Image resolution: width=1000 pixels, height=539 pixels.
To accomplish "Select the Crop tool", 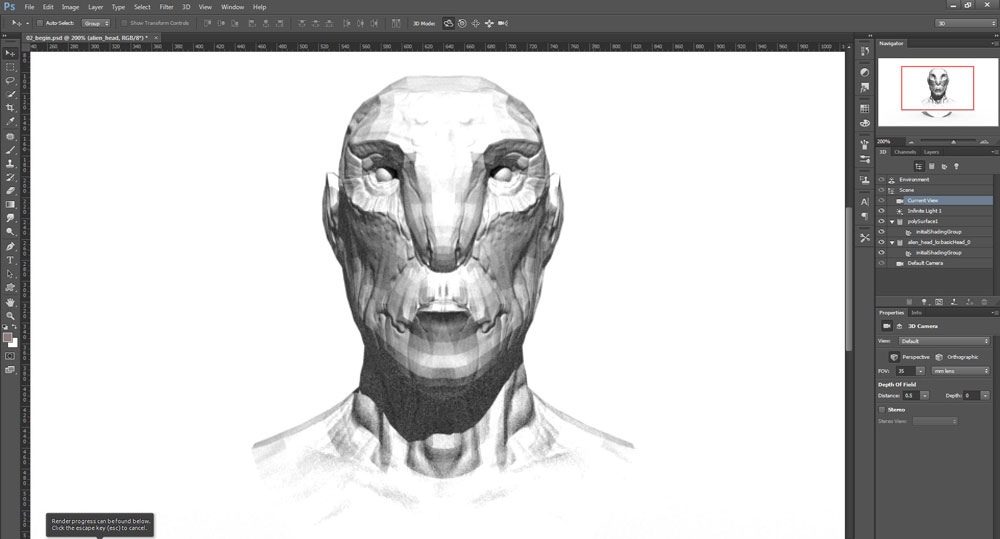I will (x=10, y=108).
